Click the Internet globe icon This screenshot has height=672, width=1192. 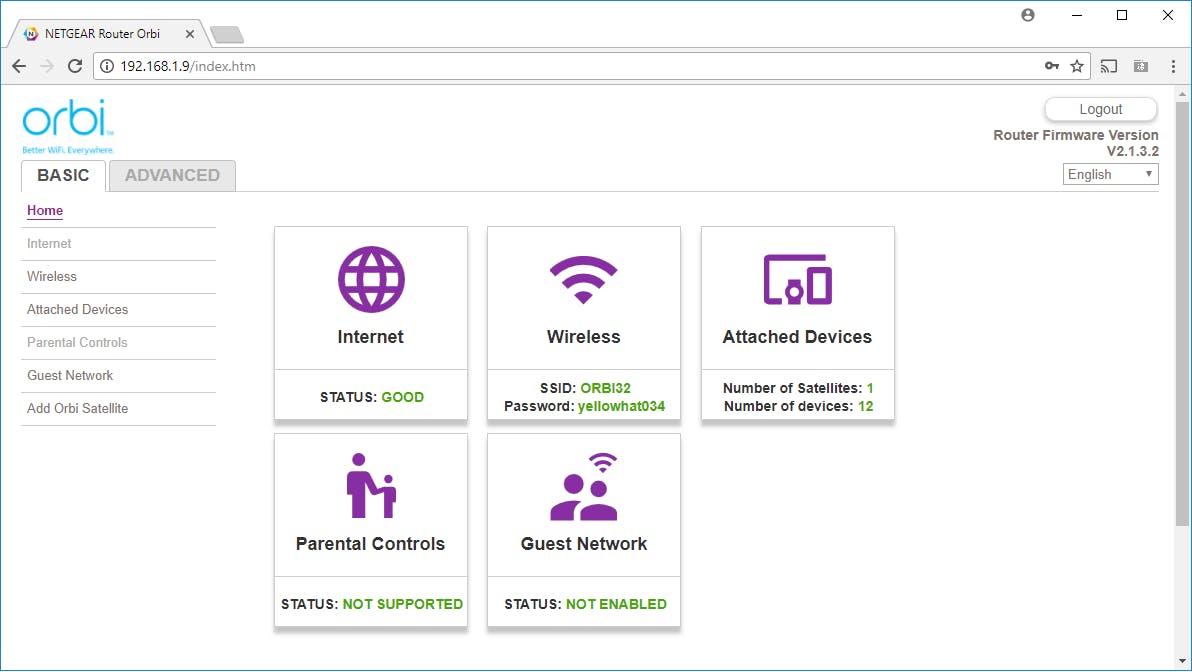coord(371,279)
